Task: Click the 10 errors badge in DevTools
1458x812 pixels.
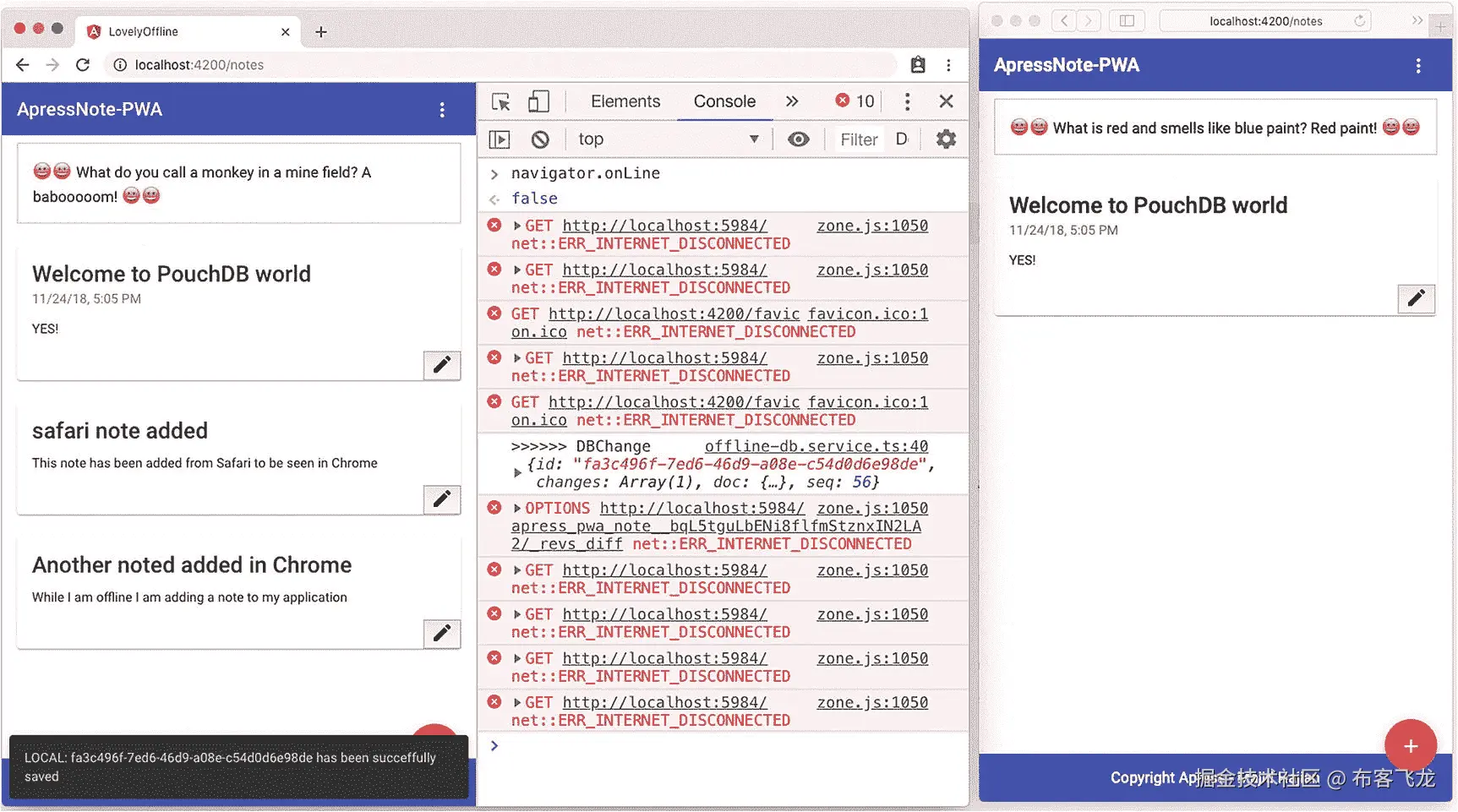Action: point(855,101)
